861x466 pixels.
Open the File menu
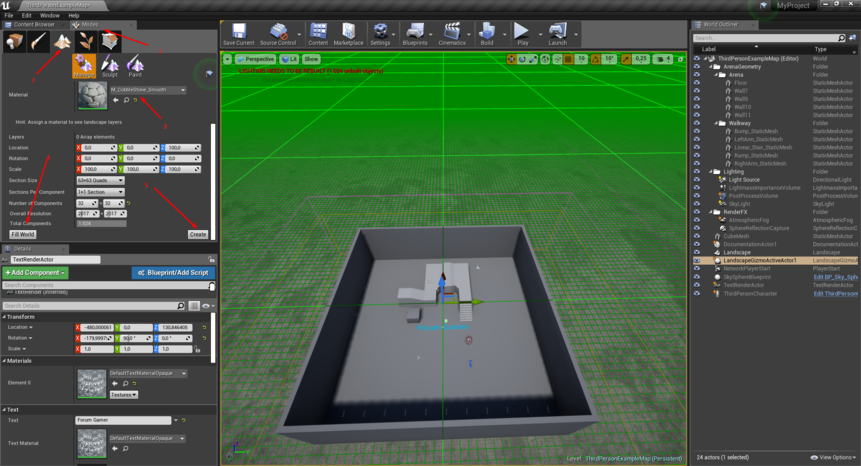(x=9, y=15)
